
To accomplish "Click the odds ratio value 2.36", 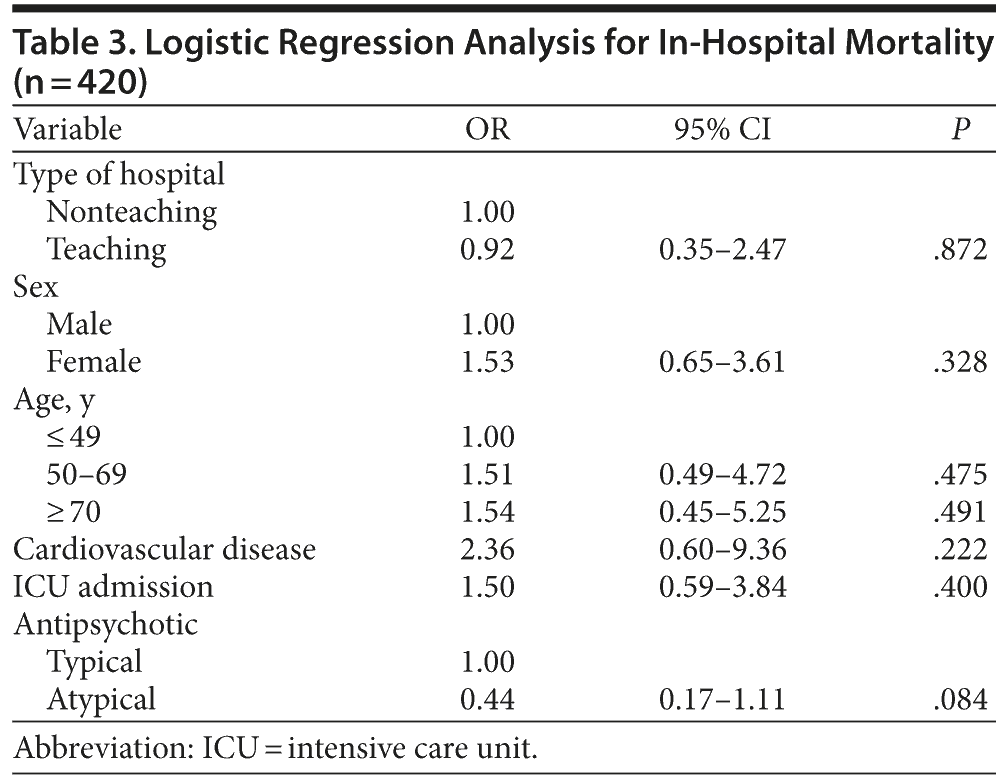I will pyautogui.click(x=487, y=549).
